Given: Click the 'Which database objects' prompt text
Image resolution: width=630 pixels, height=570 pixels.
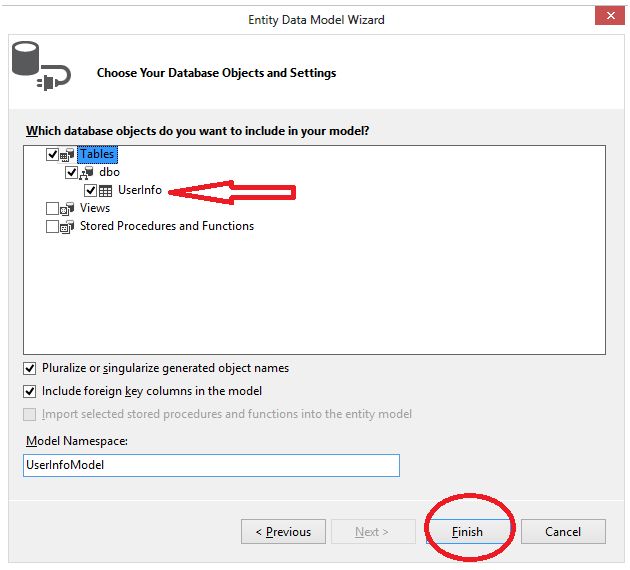Looking at the screenshot, I should [198, 131].
